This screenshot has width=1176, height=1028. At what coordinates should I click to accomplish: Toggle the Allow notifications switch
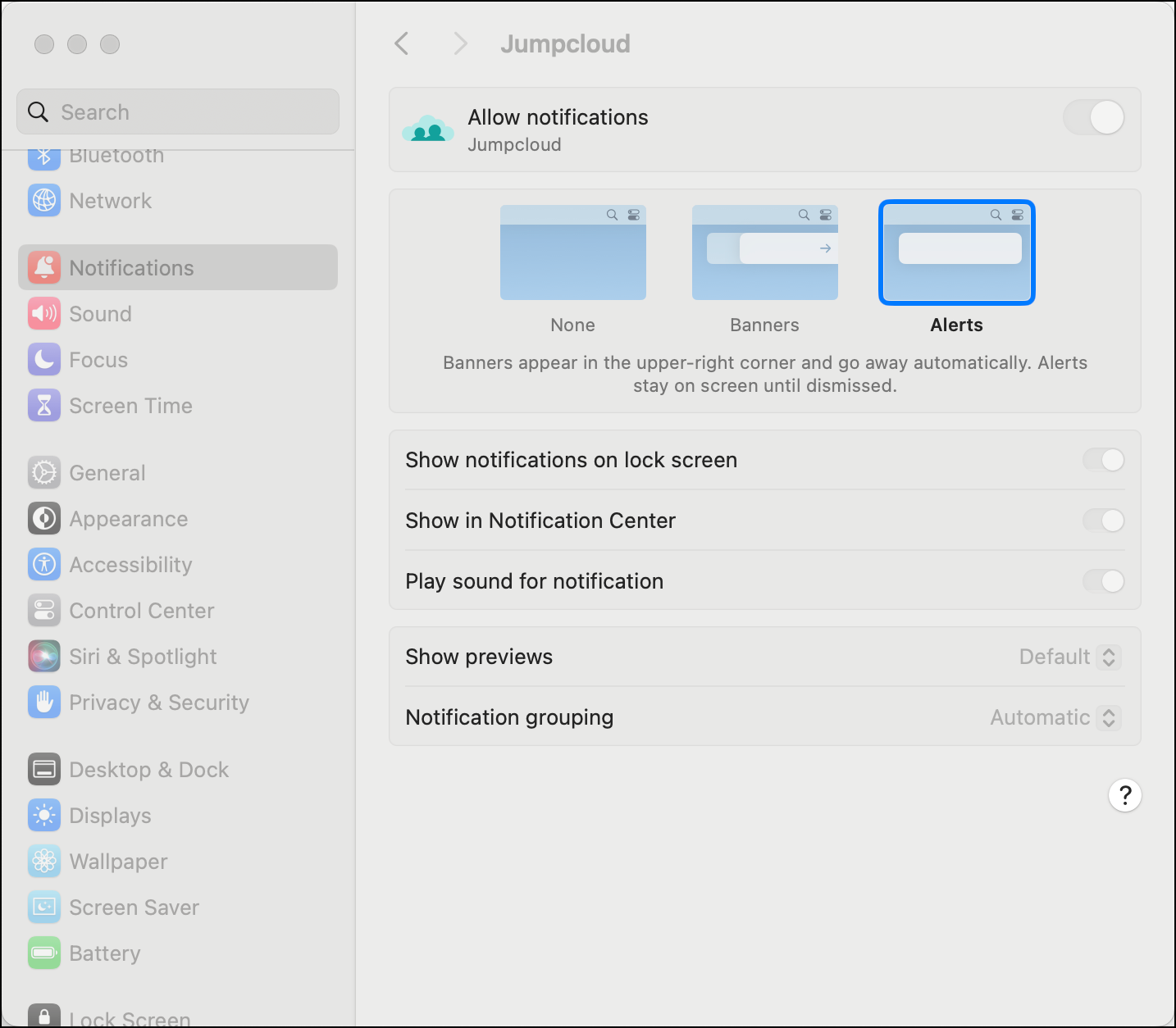point(1093,118)
